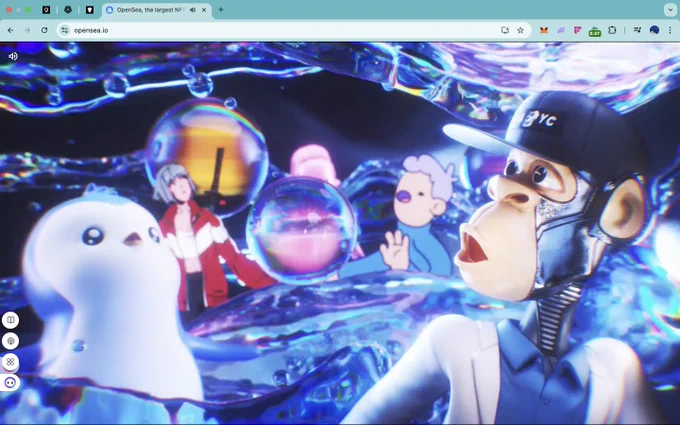This screenshot has height=425, width=680.
Task: Go forward with the browser forward arrow
Action: pos(27,30)
